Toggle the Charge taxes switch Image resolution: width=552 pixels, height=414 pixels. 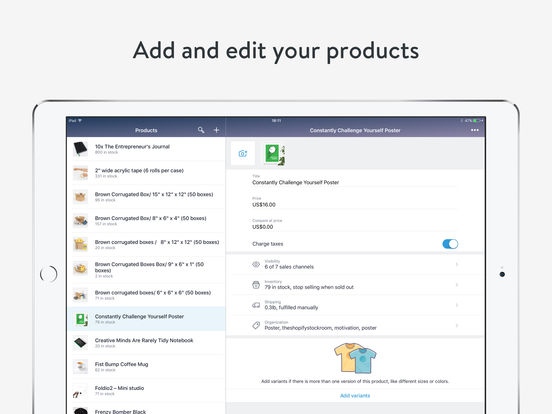[450, 244]
